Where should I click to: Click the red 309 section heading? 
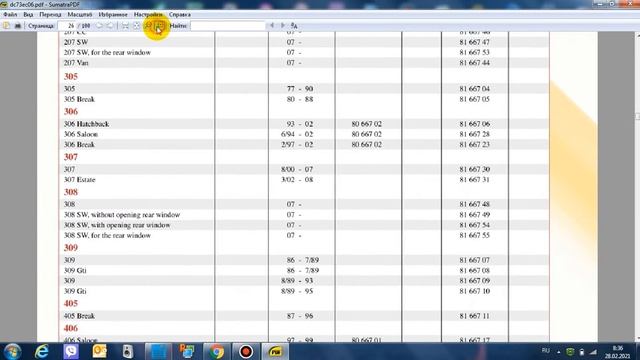71,248
